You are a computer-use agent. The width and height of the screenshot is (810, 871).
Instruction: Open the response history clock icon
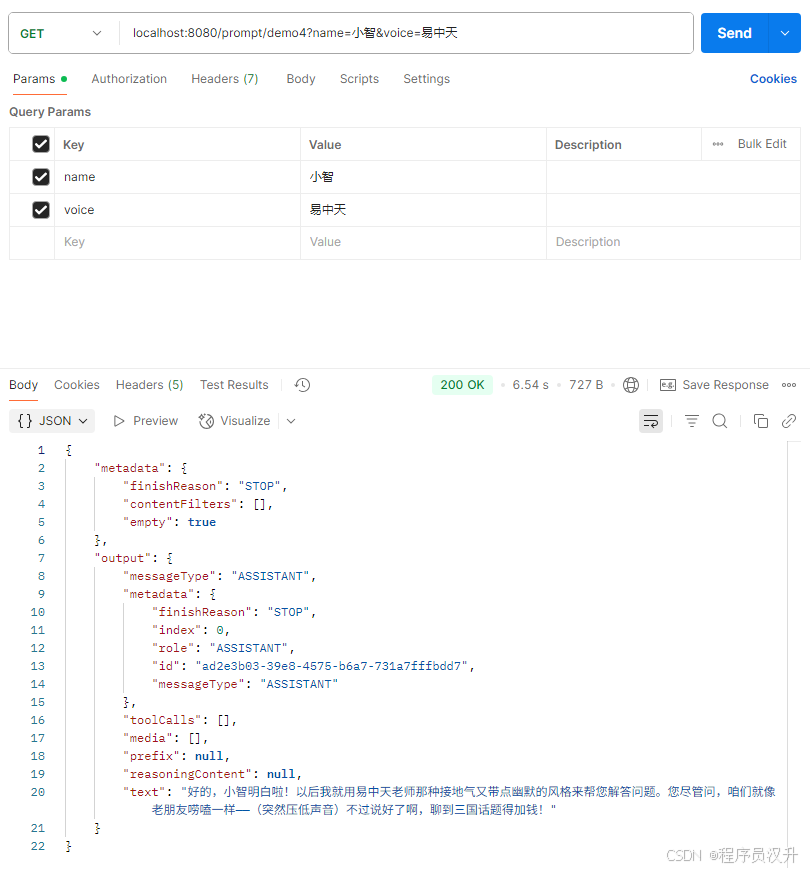point(302,385)
